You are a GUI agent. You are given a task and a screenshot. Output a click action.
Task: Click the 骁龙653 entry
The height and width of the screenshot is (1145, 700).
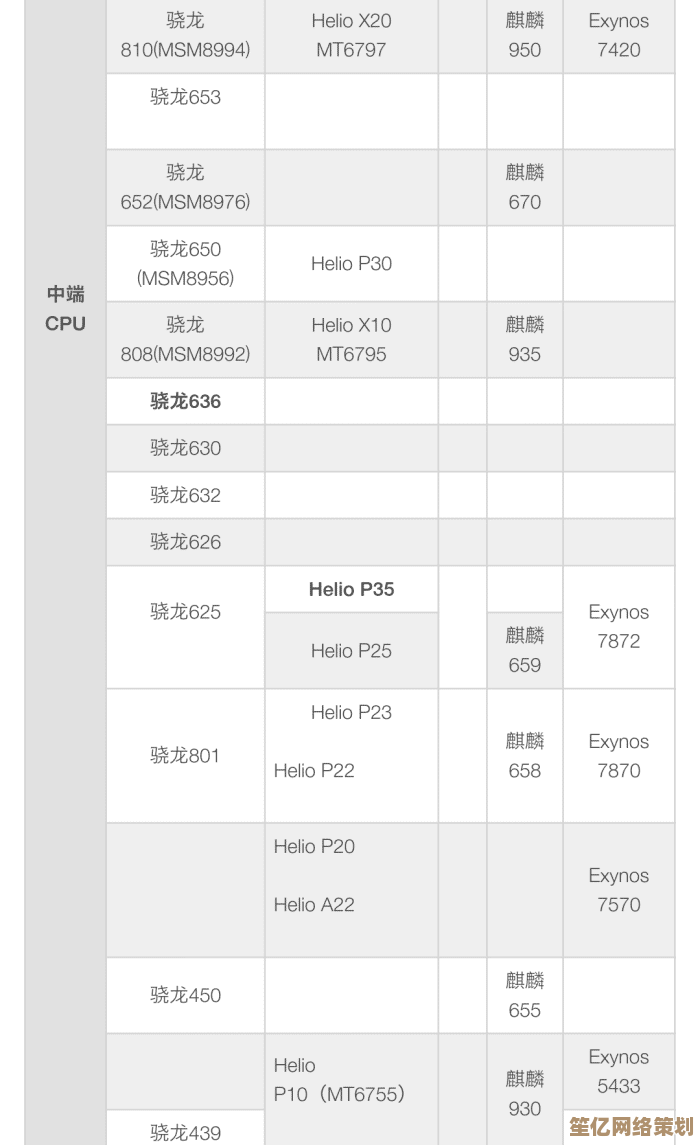185,98
